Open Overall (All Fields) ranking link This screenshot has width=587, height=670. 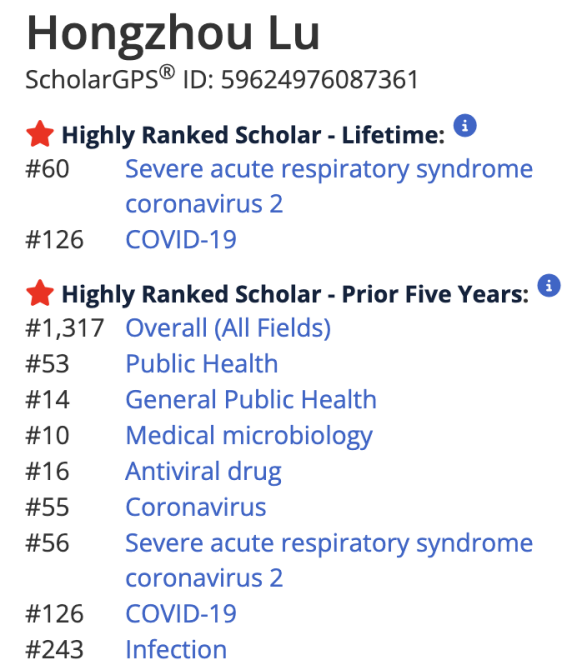click(228, 329)
